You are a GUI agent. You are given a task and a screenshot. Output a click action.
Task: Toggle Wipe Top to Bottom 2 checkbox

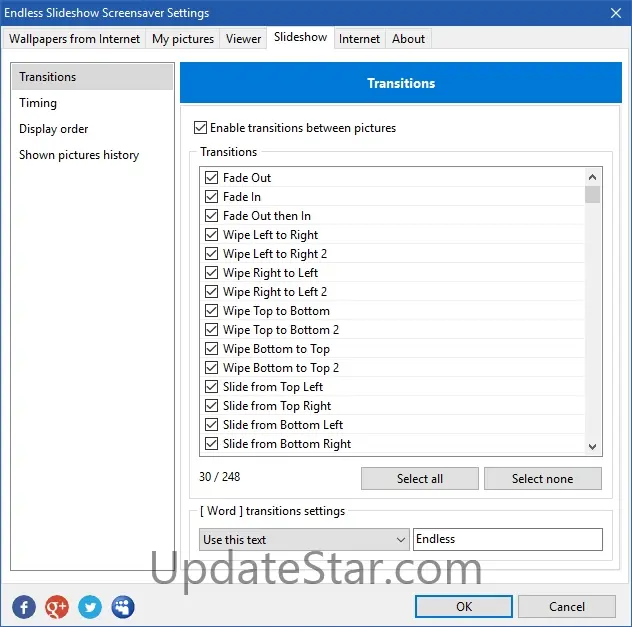[x=212, y=330]
